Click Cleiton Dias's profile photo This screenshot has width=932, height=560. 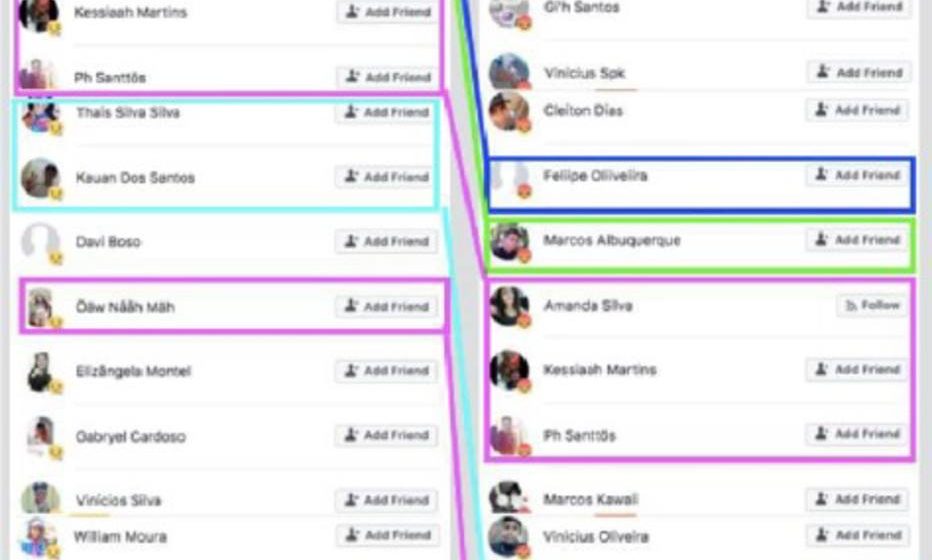[x=509, y=111]
